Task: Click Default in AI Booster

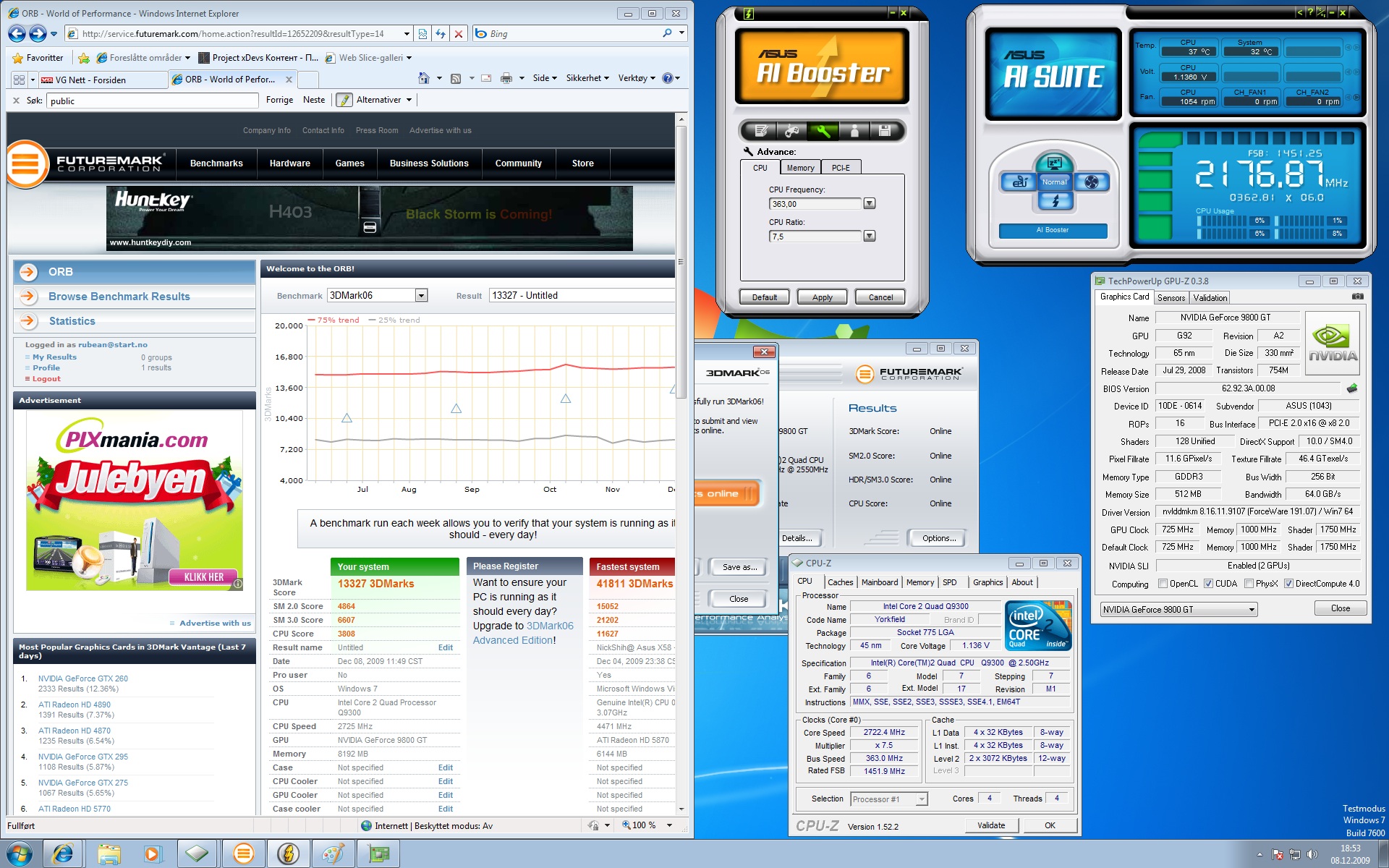Action: 765,297
